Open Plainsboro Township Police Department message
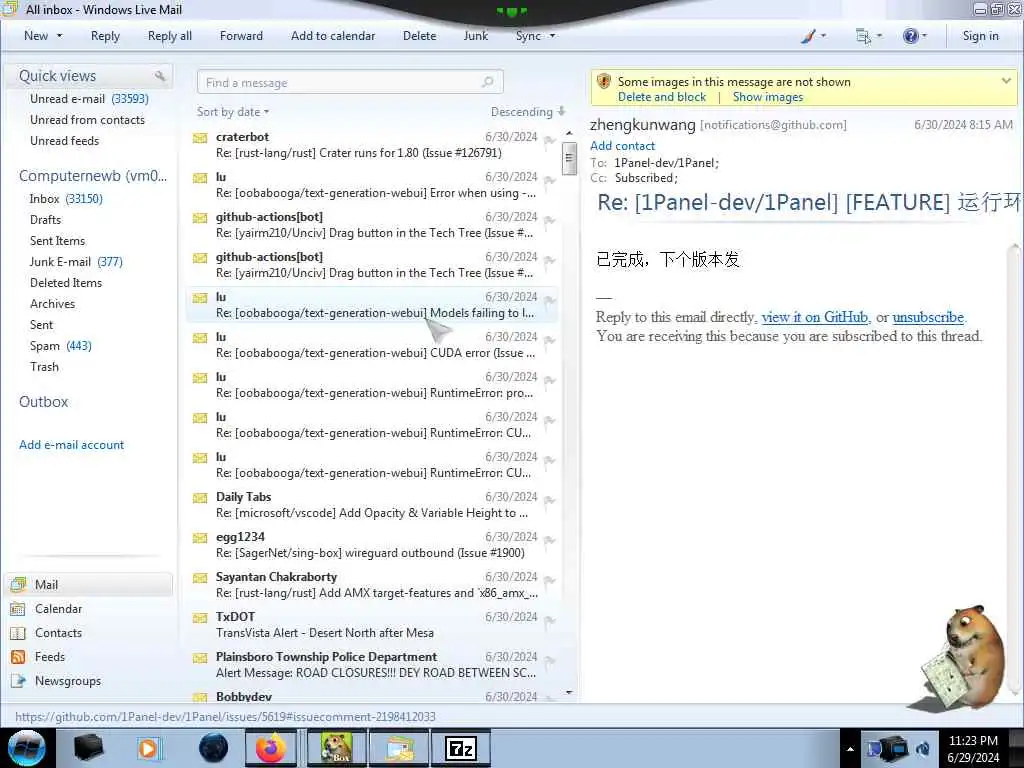The height and width of the screenshot is (768, 1024). point(372,665)
